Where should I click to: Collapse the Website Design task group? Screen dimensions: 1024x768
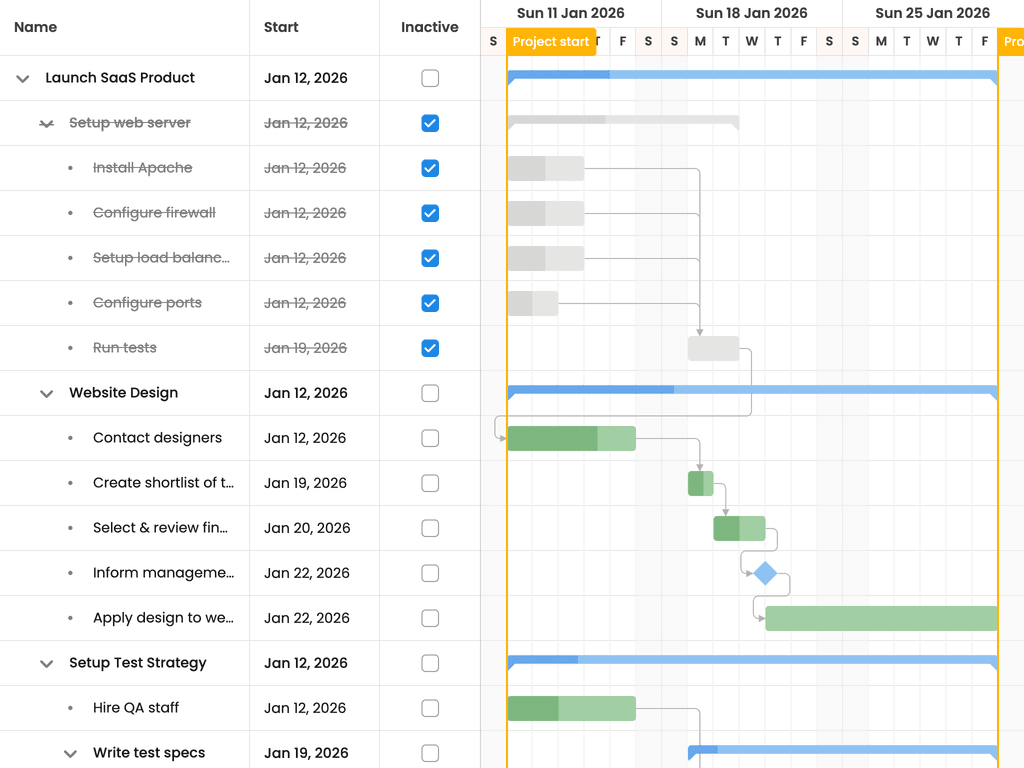(46, 393)
